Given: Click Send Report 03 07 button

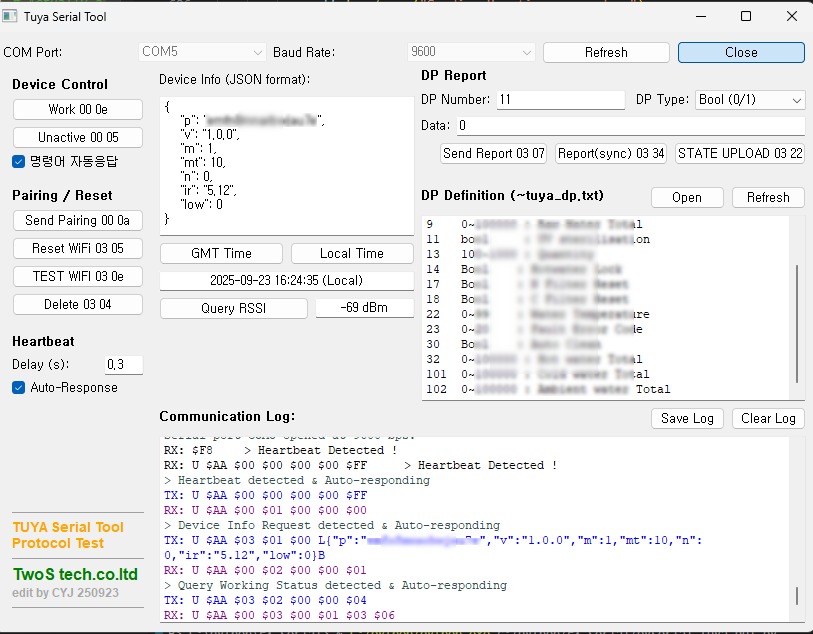Looking at the screenshot, I should point(494,153).
